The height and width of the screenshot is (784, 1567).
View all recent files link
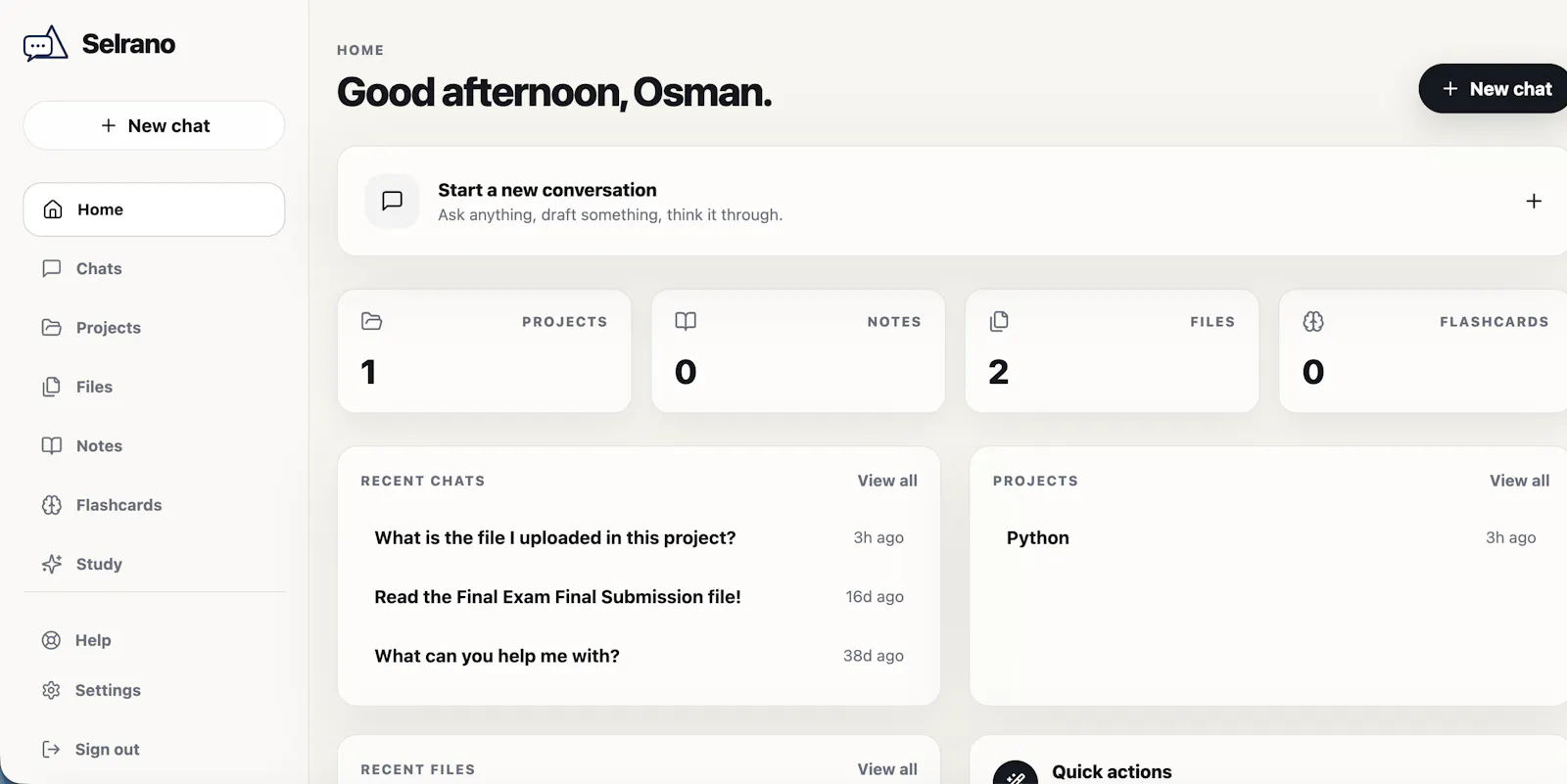887,769
